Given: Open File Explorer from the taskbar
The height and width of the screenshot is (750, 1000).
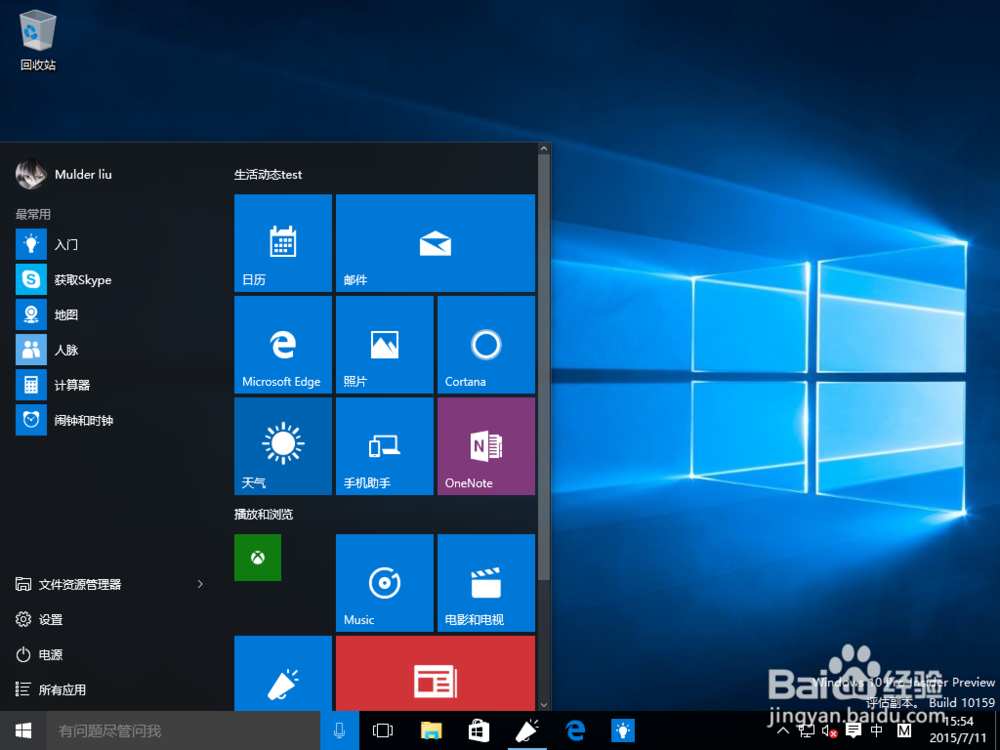Looking at the screenshot, I should [431, 730].
